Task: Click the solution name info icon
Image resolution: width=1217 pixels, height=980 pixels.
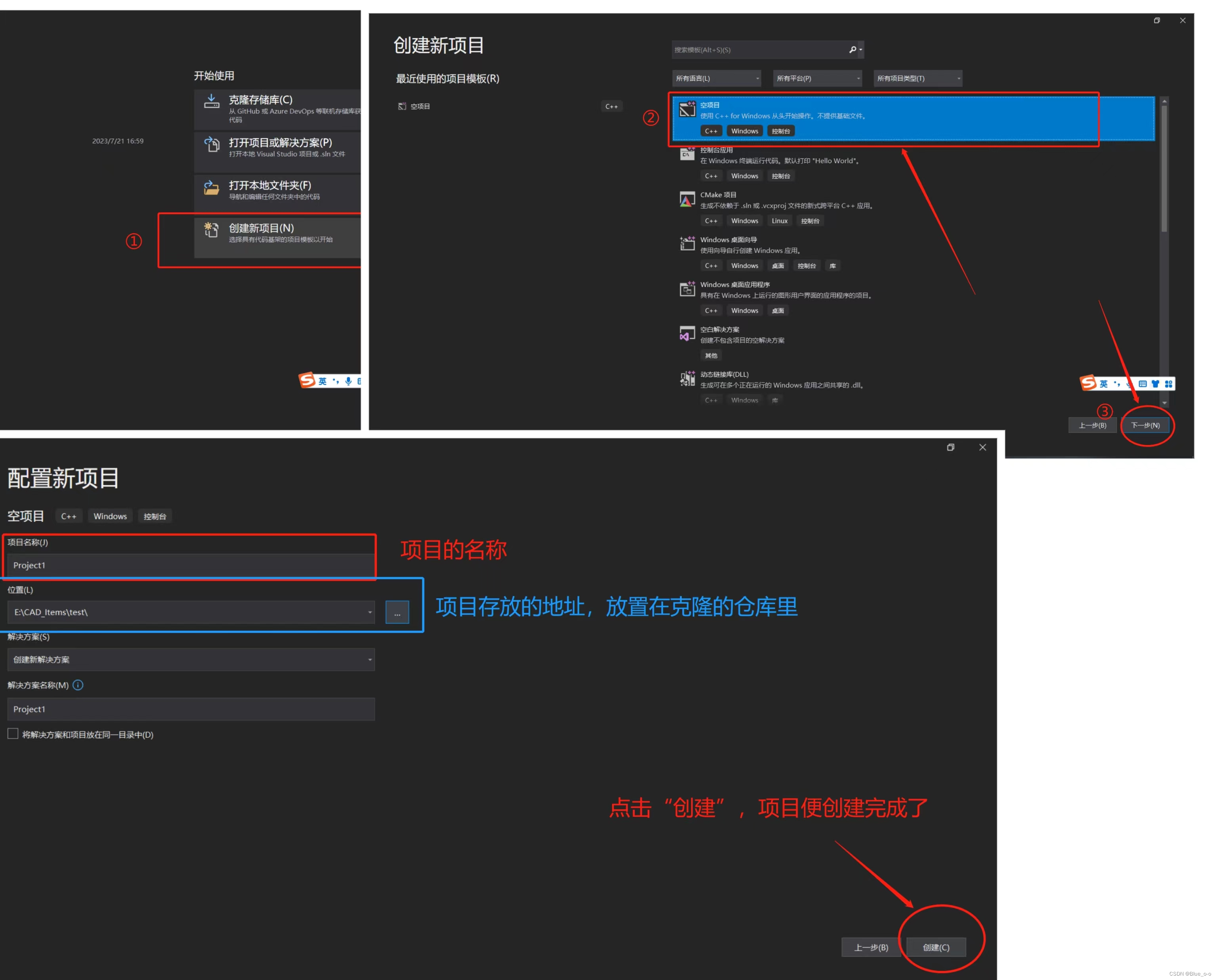Action: tap(78, 685)
